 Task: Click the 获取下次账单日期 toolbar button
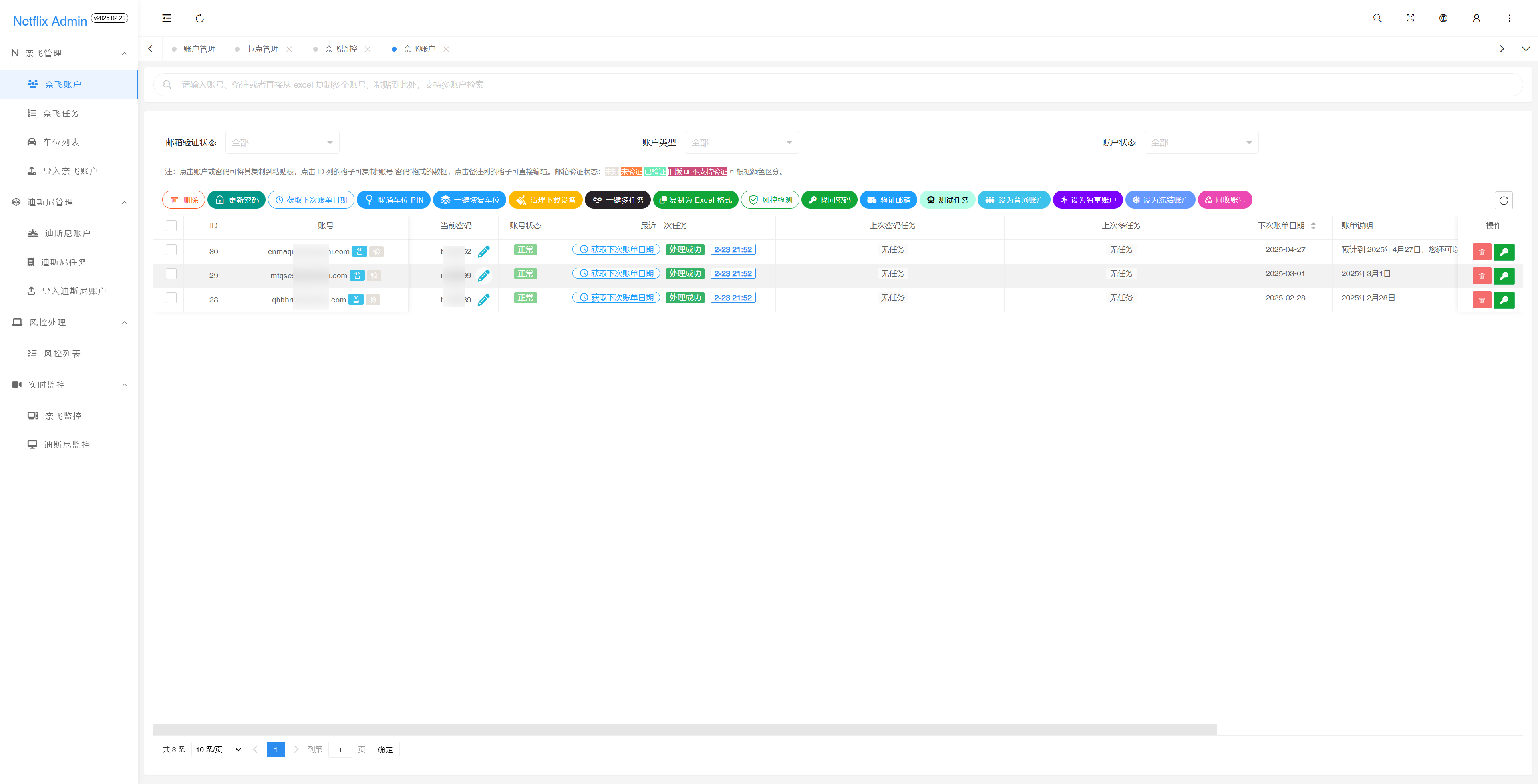pos(311,200)
